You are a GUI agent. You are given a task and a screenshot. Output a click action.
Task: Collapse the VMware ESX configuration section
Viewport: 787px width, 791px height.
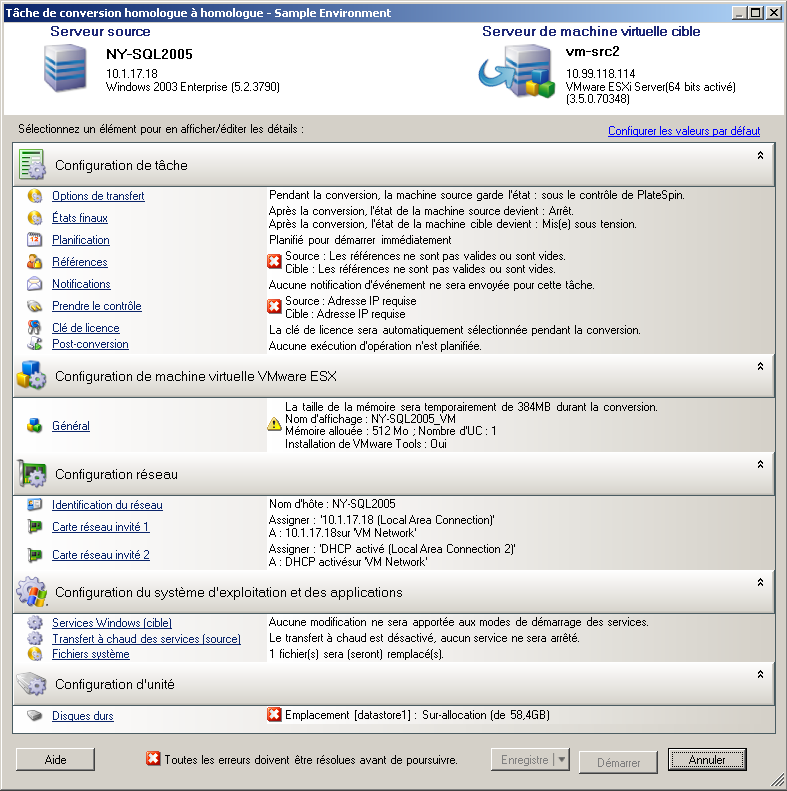tap(760, 366)
